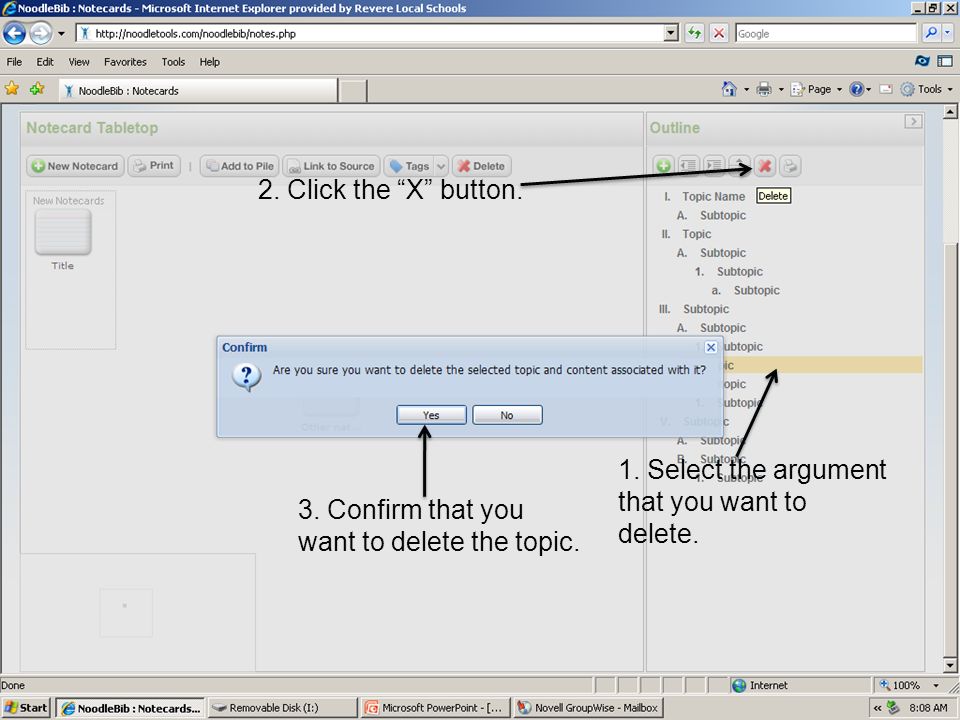Close the Confirm dialog with its X
Screen dimensions: 960x720
[711, 347]
